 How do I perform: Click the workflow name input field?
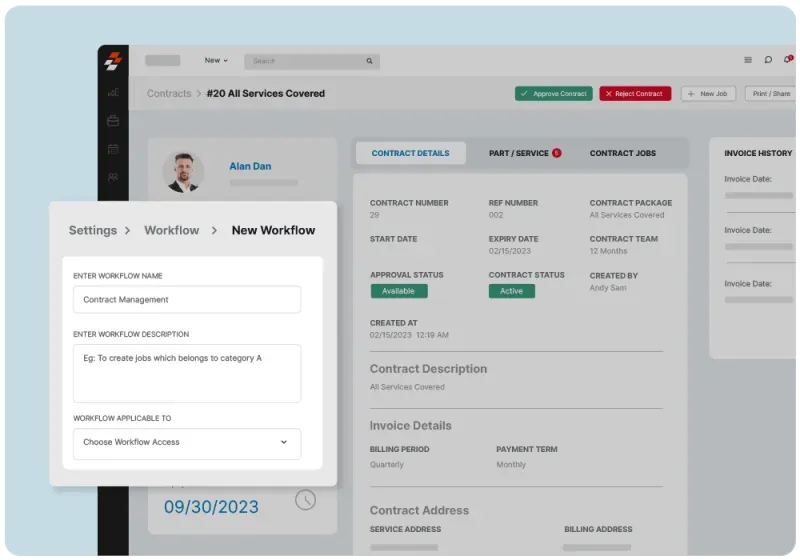pos(187,300)
